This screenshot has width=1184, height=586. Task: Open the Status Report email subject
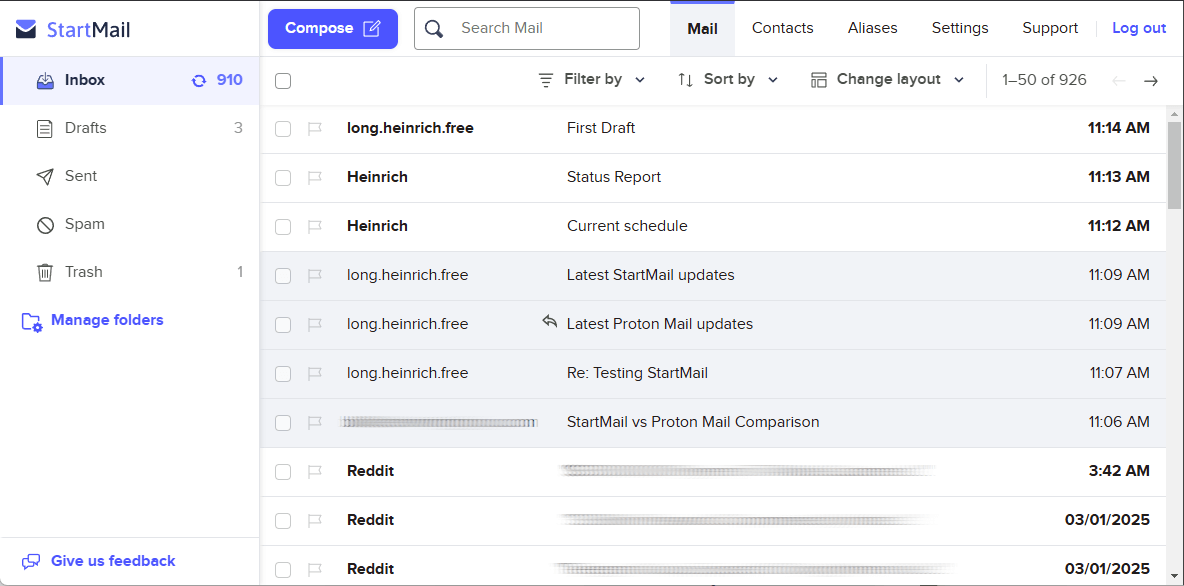coord(614,177)
